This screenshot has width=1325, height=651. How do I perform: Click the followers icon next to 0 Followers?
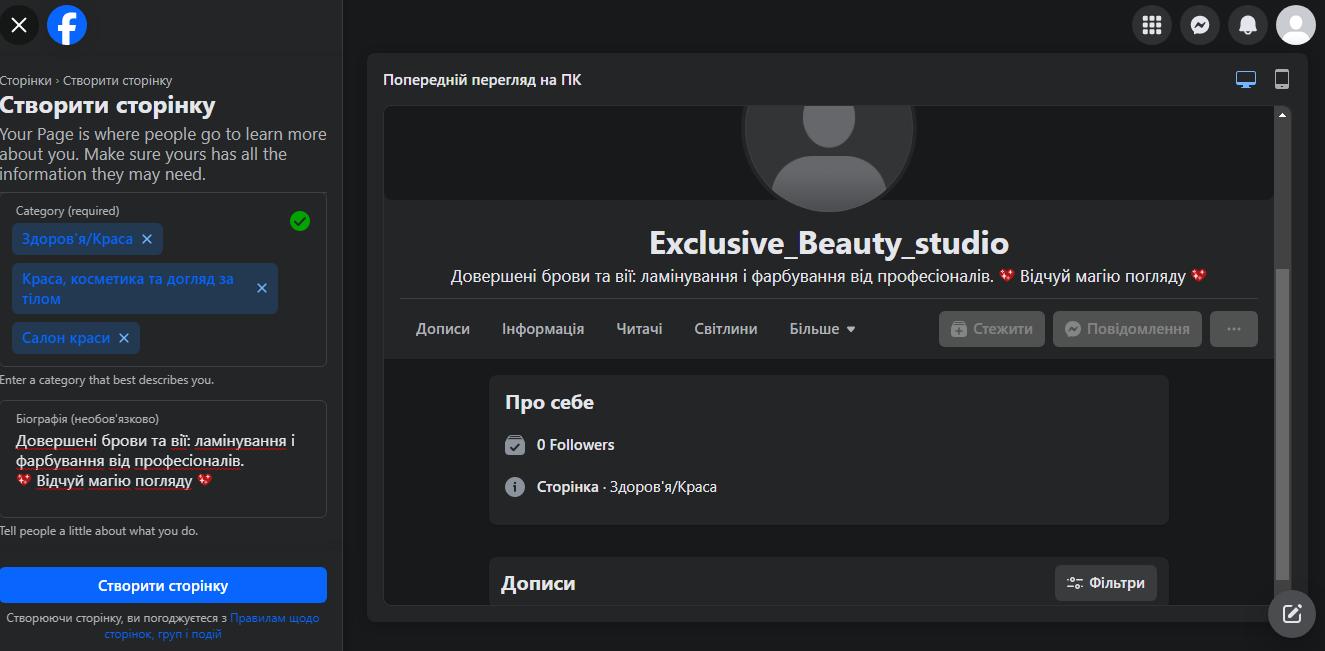(515, 445)
